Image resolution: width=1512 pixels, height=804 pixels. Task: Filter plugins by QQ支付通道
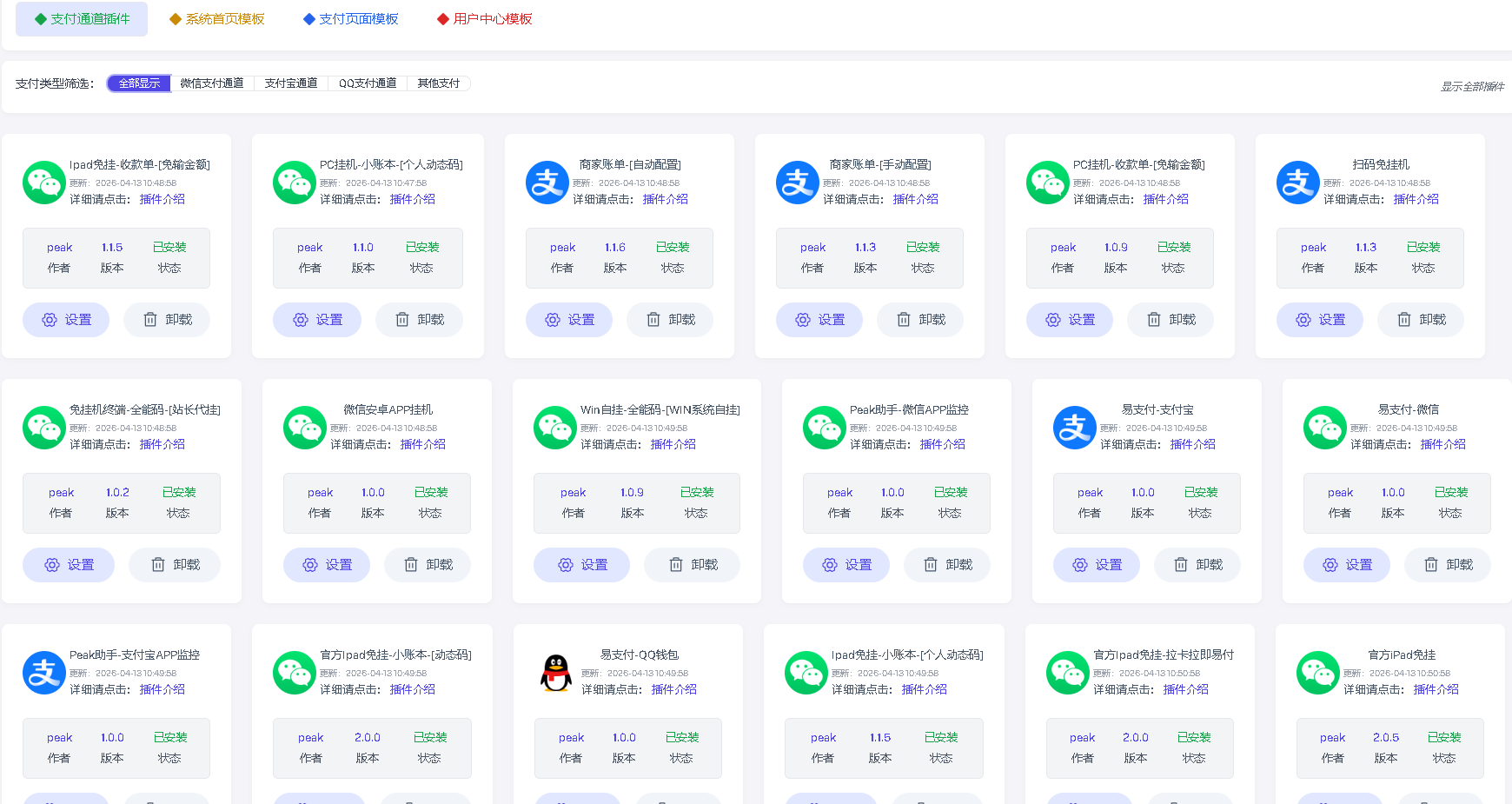click(x=368, y=83)
